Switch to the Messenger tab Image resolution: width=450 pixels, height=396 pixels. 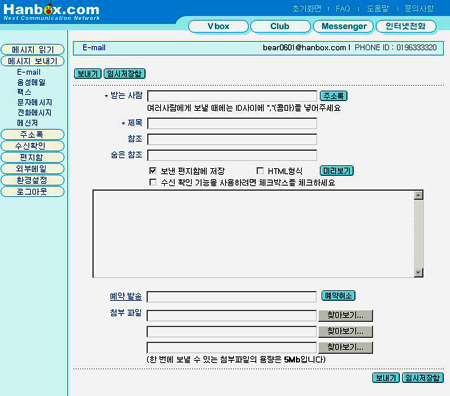pyautogui.click(x=343, y=26)
